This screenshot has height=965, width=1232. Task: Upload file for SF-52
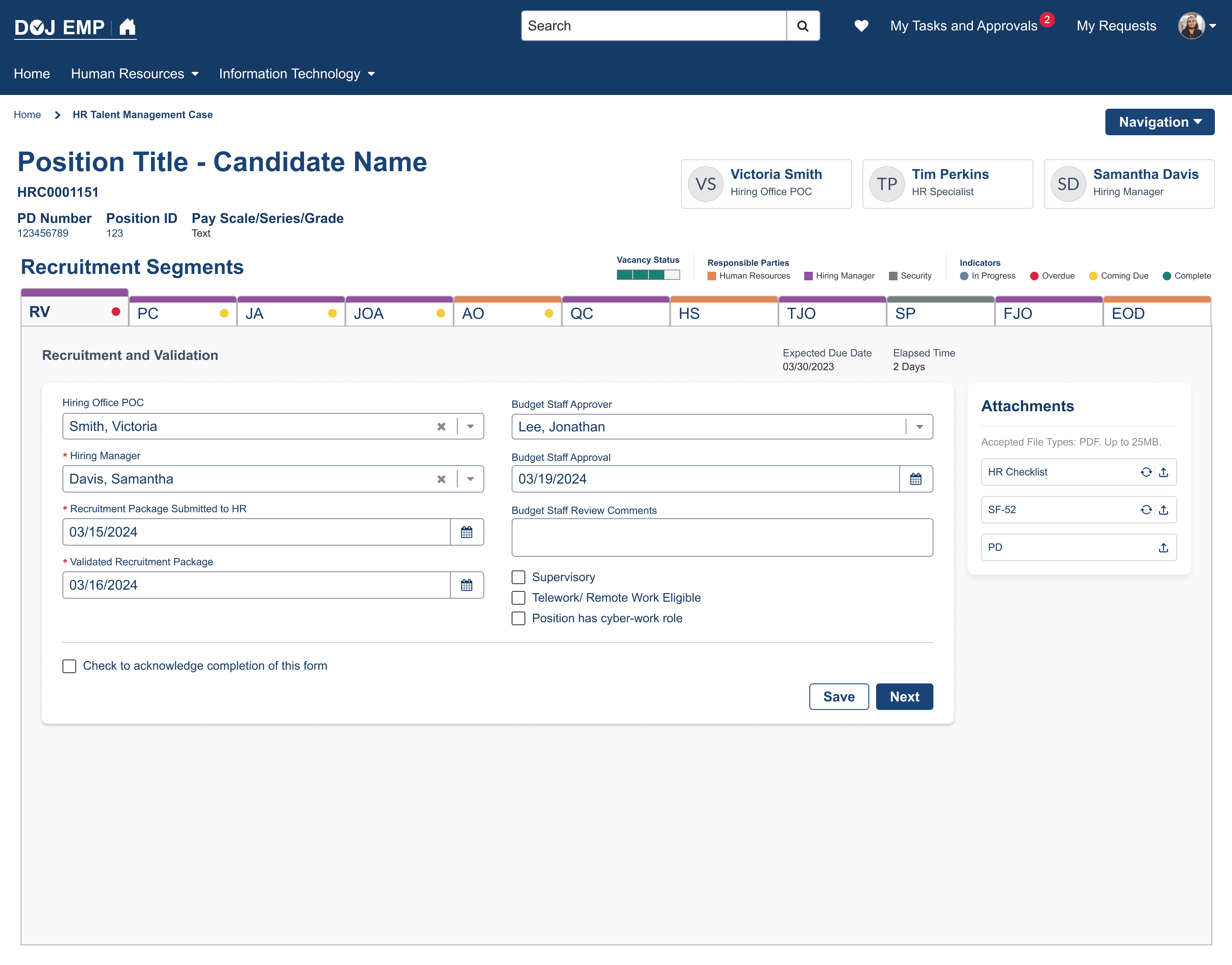[1164, 510]
